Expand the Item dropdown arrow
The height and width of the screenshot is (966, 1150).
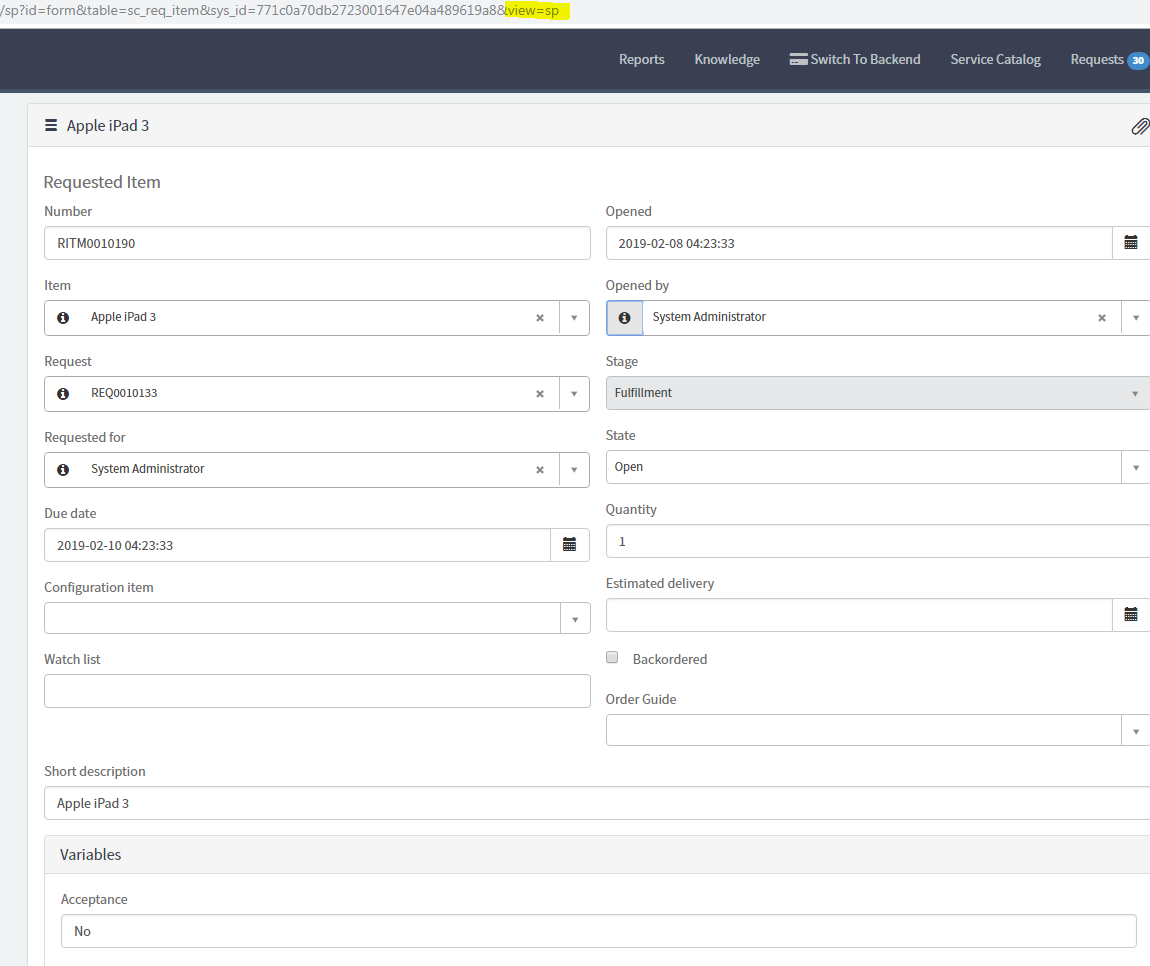(x=574, y=318)
